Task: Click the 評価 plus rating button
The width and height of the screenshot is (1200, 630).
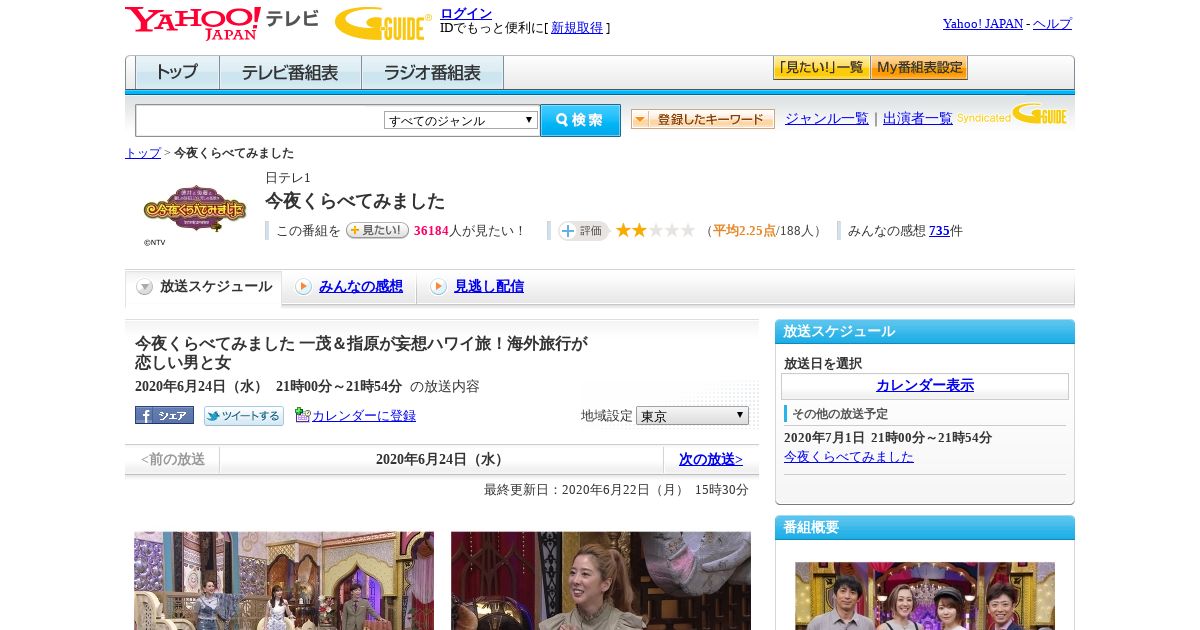Action: (583, 231)
